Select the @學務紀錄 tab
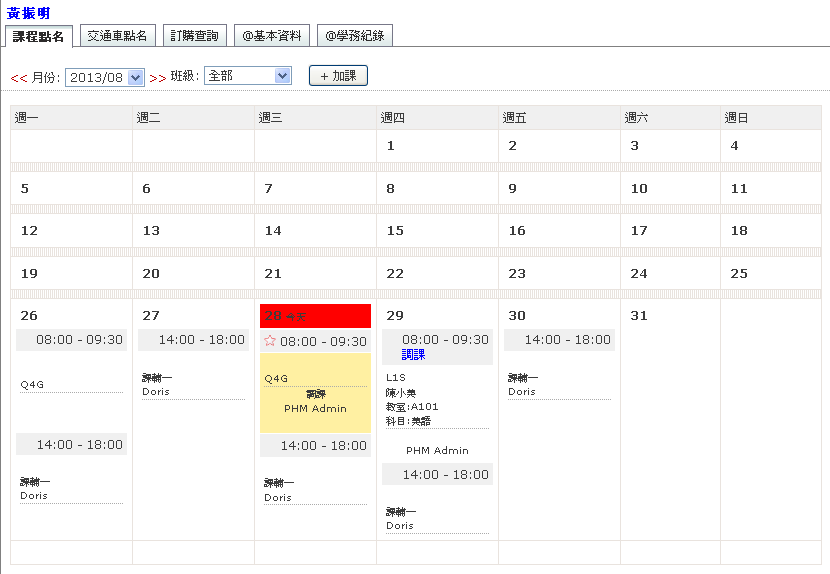830x574 pixels. coord(355,35)
